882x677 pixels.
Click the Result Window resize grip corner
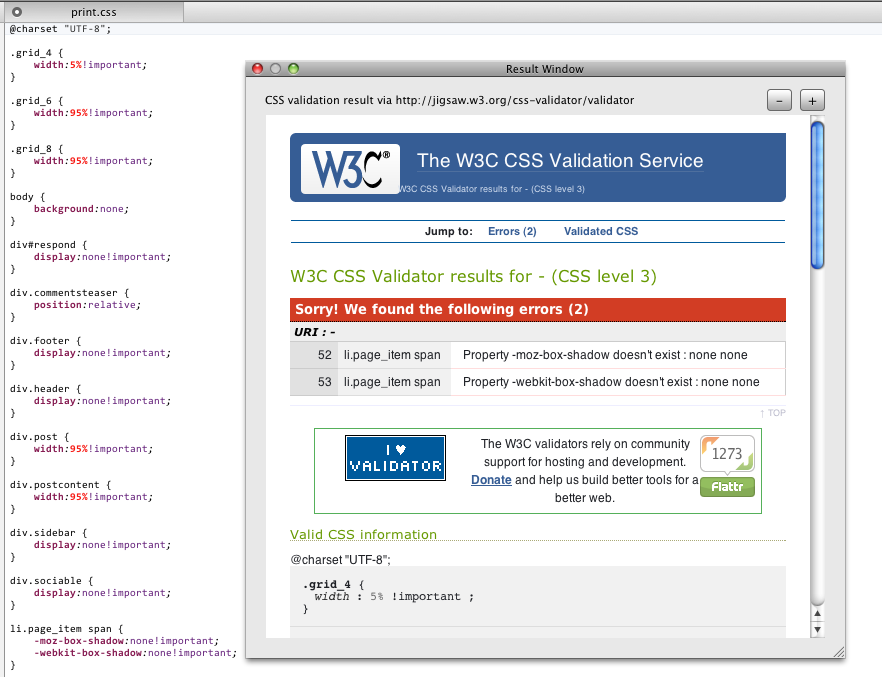click(839, 652)
